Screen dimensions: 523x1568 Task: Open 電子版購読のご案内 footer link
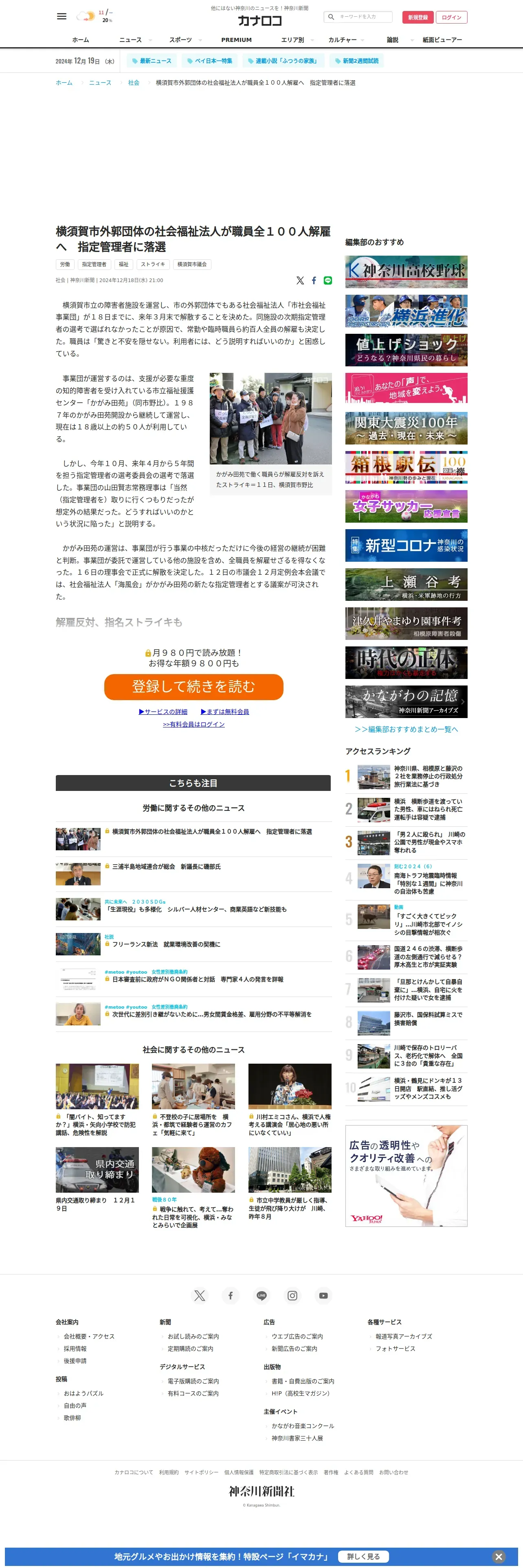(x=193, y=1381)
